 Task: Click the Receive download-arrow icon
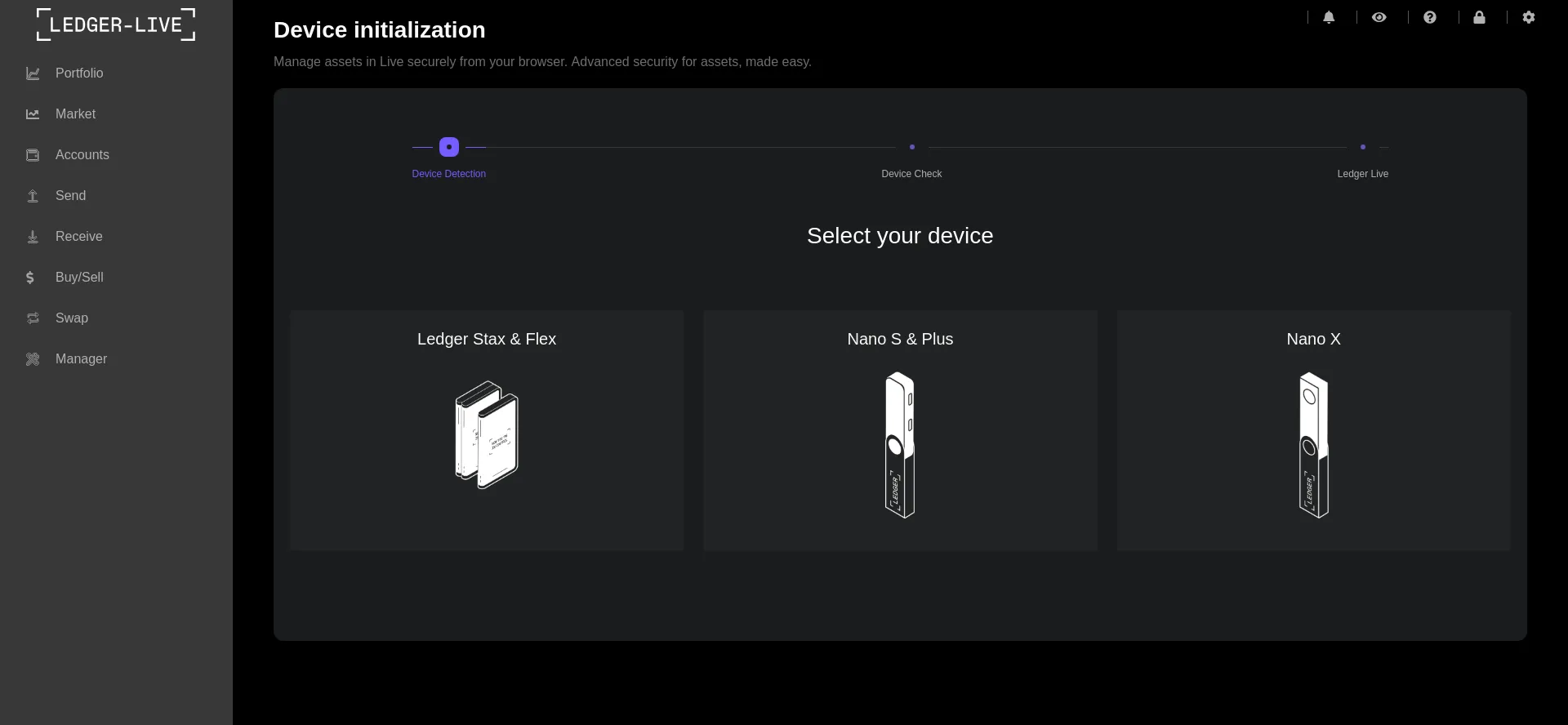33,237
